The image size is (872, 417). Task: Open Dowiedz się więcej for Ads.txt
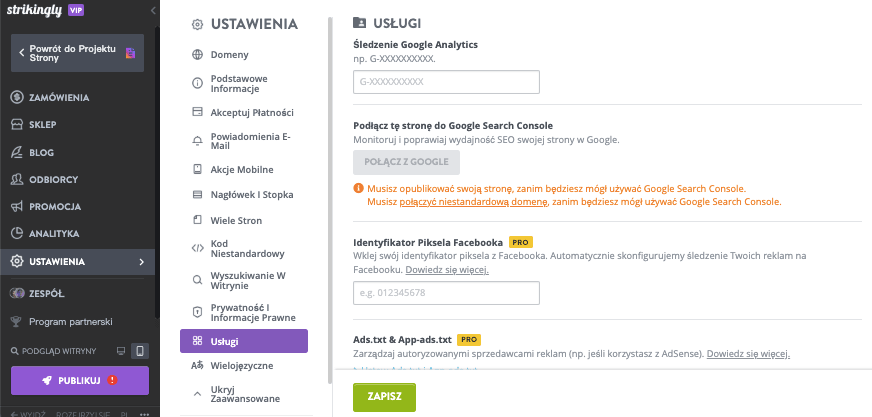748,354
